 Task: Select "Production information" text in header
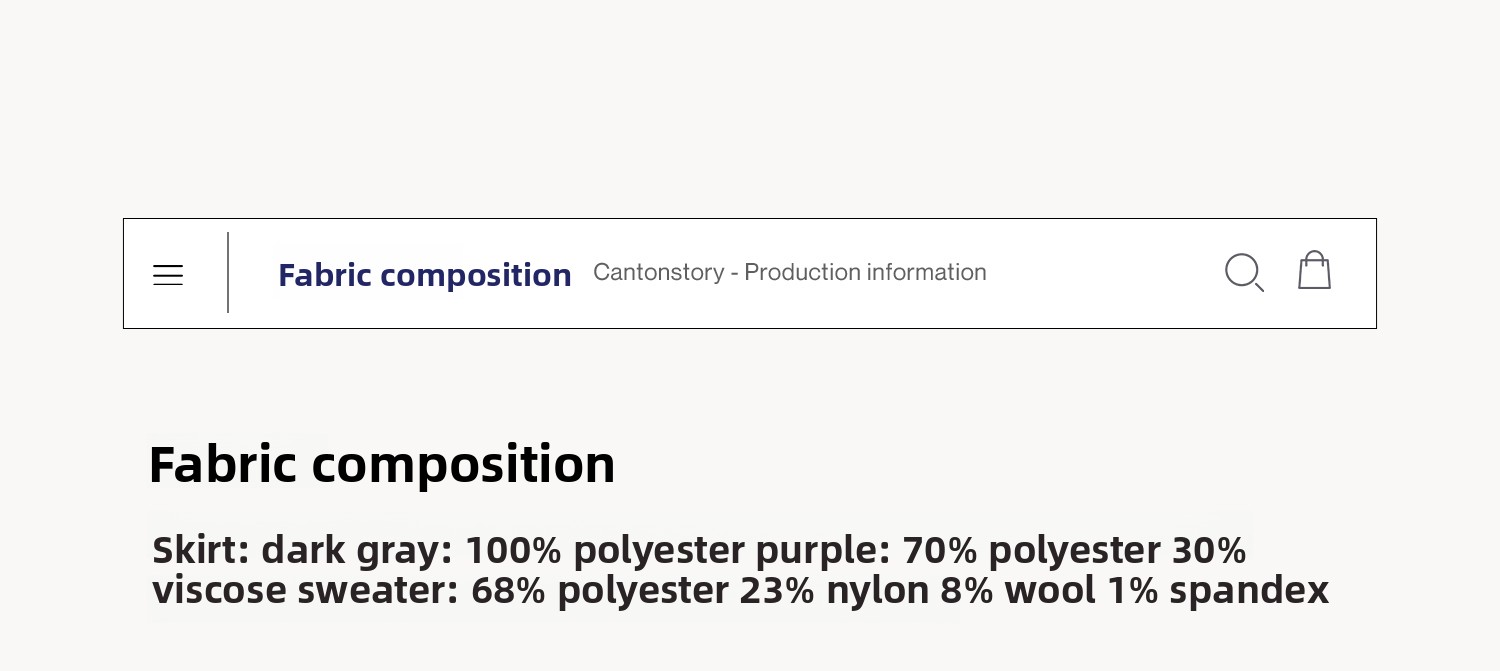point(865,272)
